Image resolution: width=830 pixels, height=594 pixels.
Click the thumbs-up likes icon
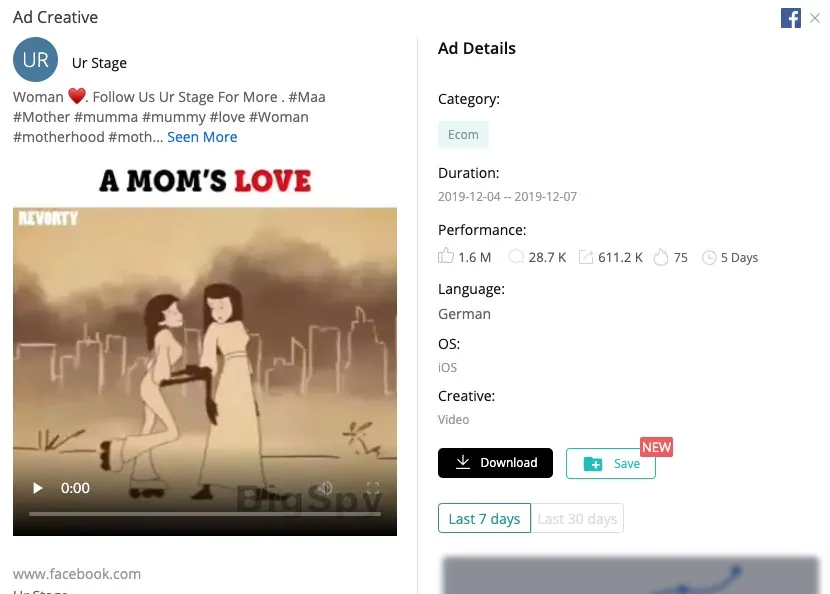pyautogui.click(x=446, y=256)
